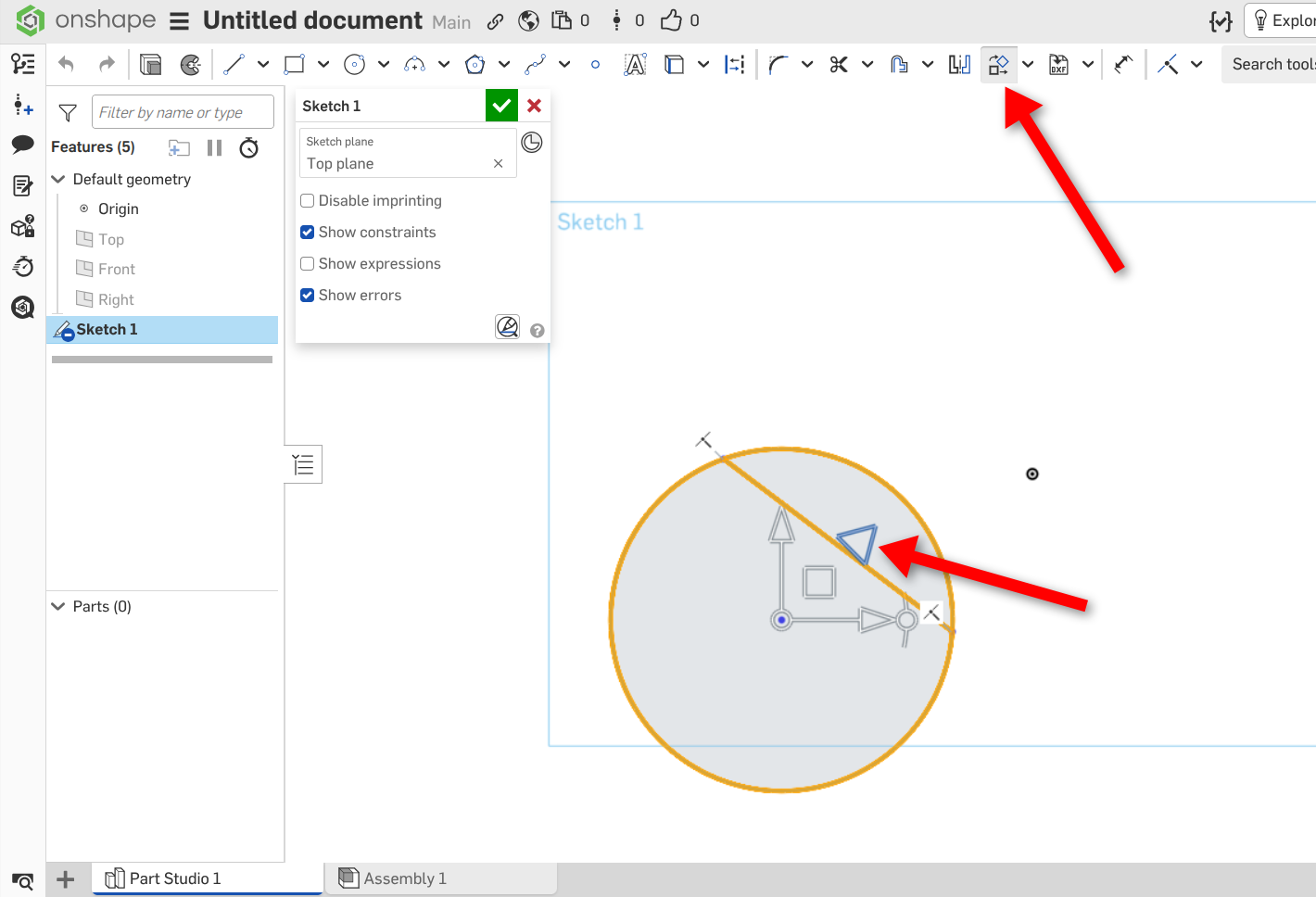Open the Line tool dropdown arrow
Screen dimensions: 1316x897
coord(263,64)
